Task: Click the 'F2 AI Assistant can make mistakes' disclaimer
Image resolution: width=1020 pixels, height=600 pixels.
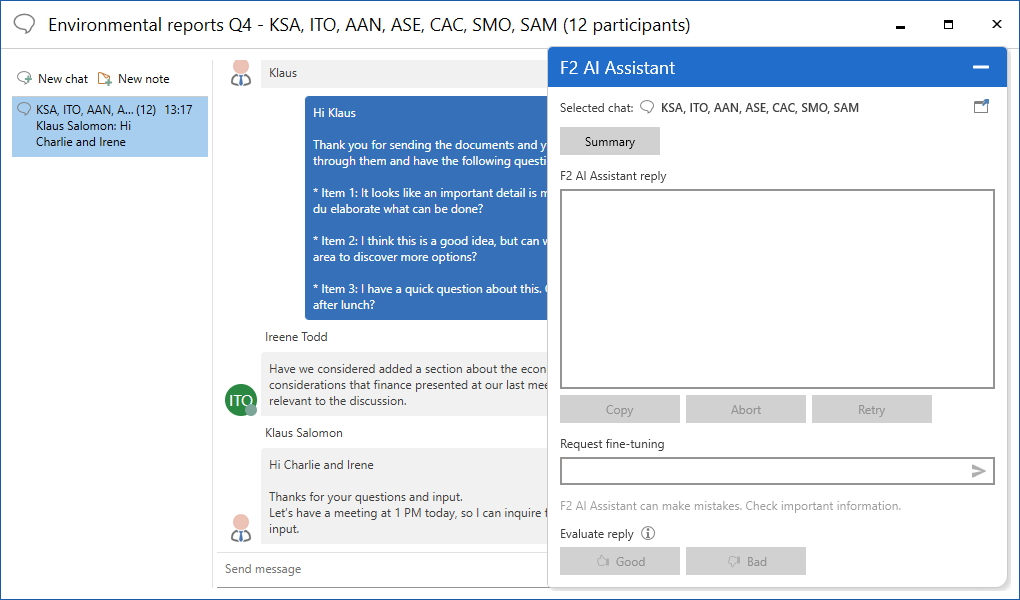Action: point(731,506)
